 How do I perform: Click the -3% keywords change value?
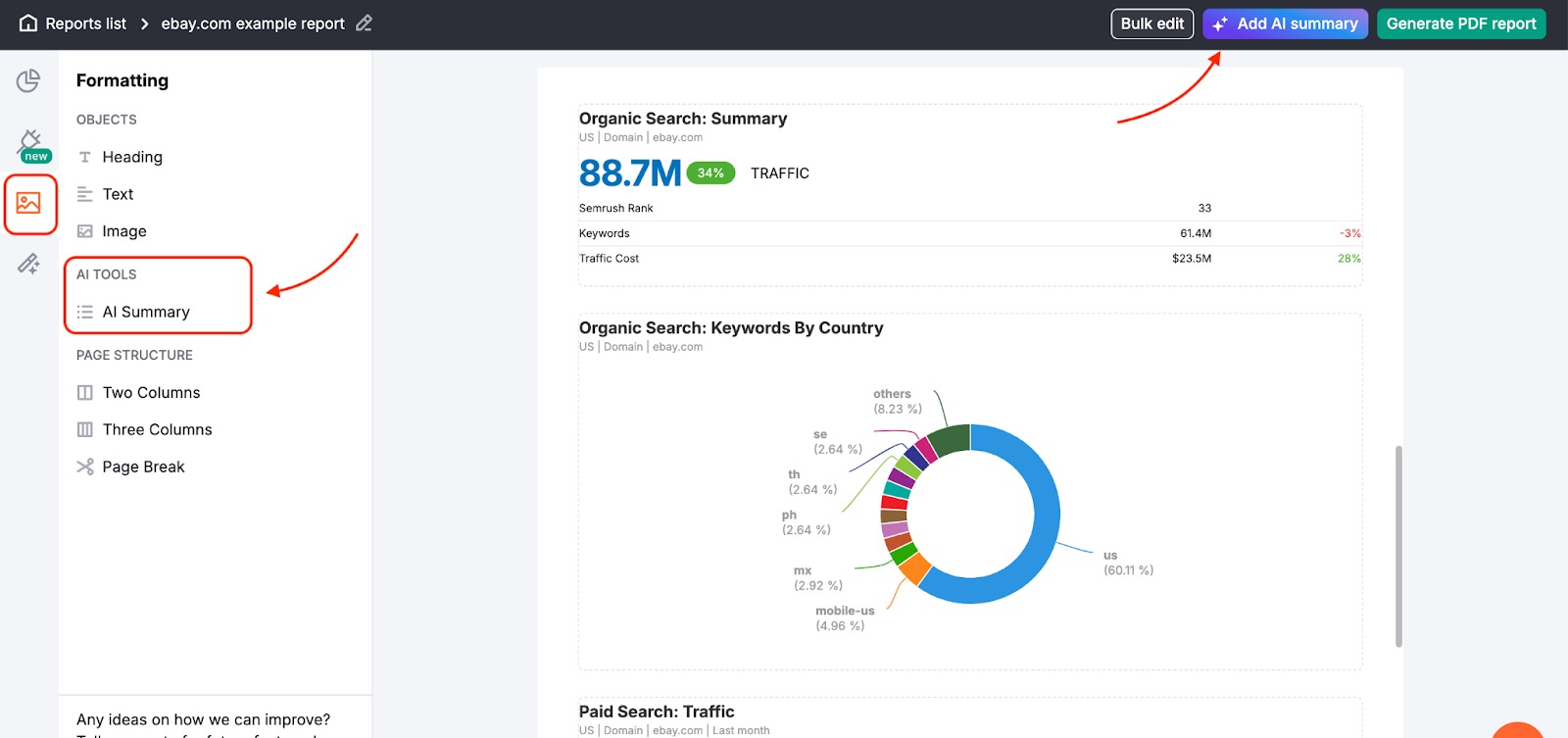coord(1350,233)
